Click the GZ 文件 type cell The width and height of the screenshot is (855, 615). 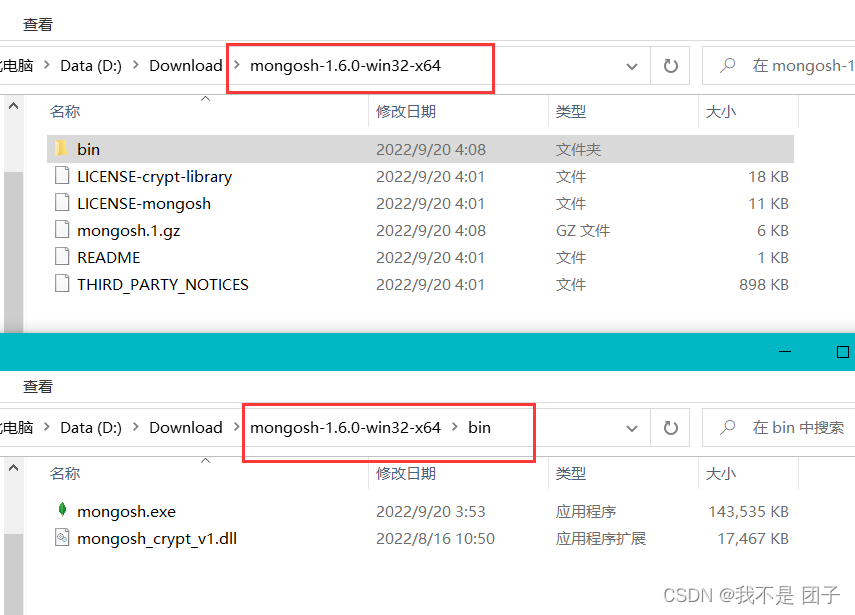pos(583,231)
